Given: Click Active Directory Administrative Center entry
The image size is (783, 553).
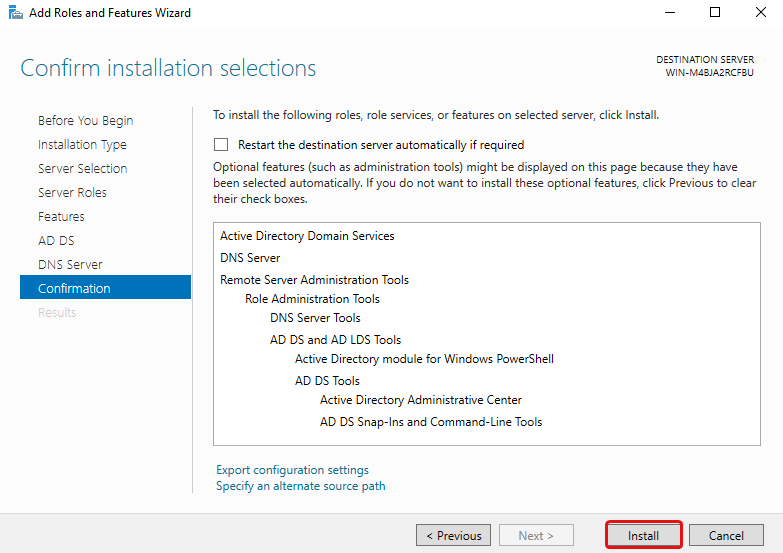Looking at the screenshot, I should (421, 400).
